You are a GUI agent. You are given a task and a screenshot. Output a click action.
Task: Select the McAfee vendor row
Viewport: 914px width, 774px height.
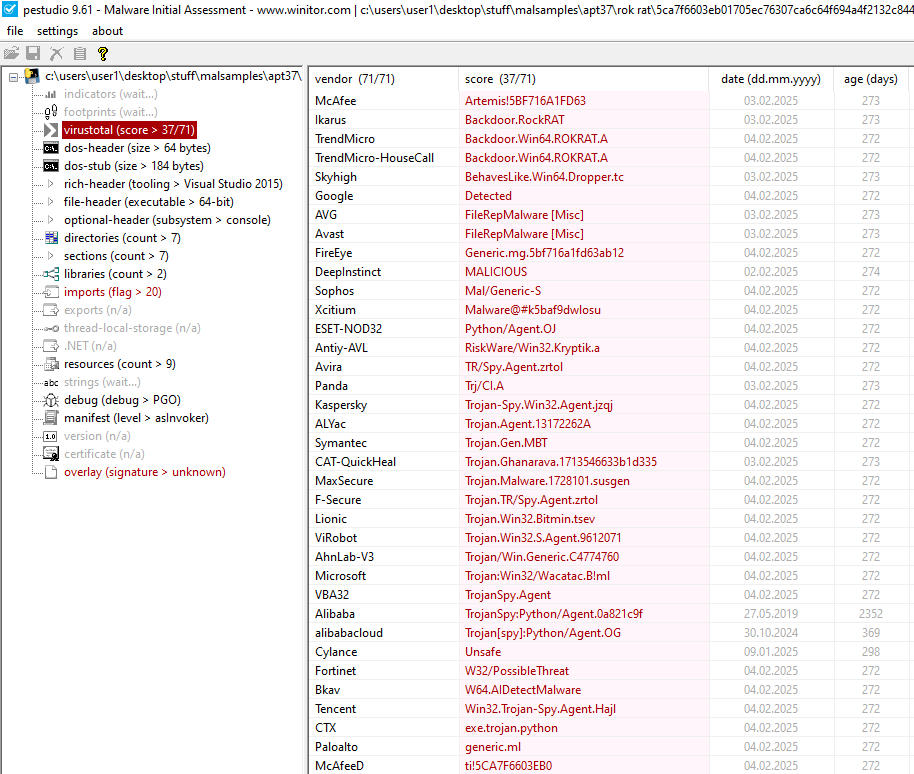point(611,101)
